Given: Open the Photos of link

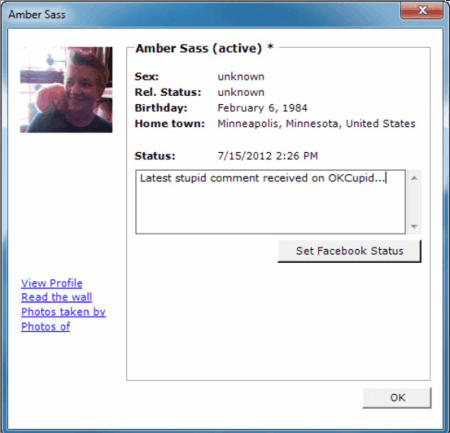Looking at the screenshot, I should [x=46, y=326].
